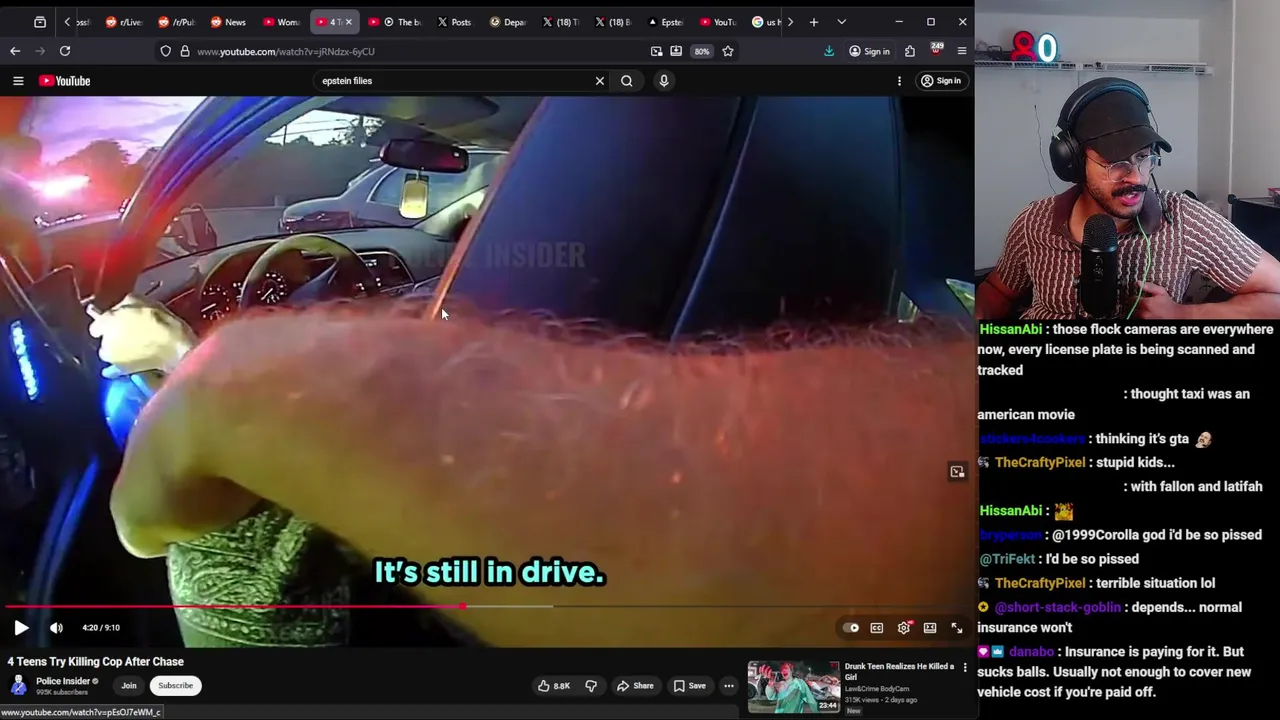The width and height of the screenshot is (1280, 720).
Task: Switch to the r/Live reddit tab
Action: pos(124,22)
